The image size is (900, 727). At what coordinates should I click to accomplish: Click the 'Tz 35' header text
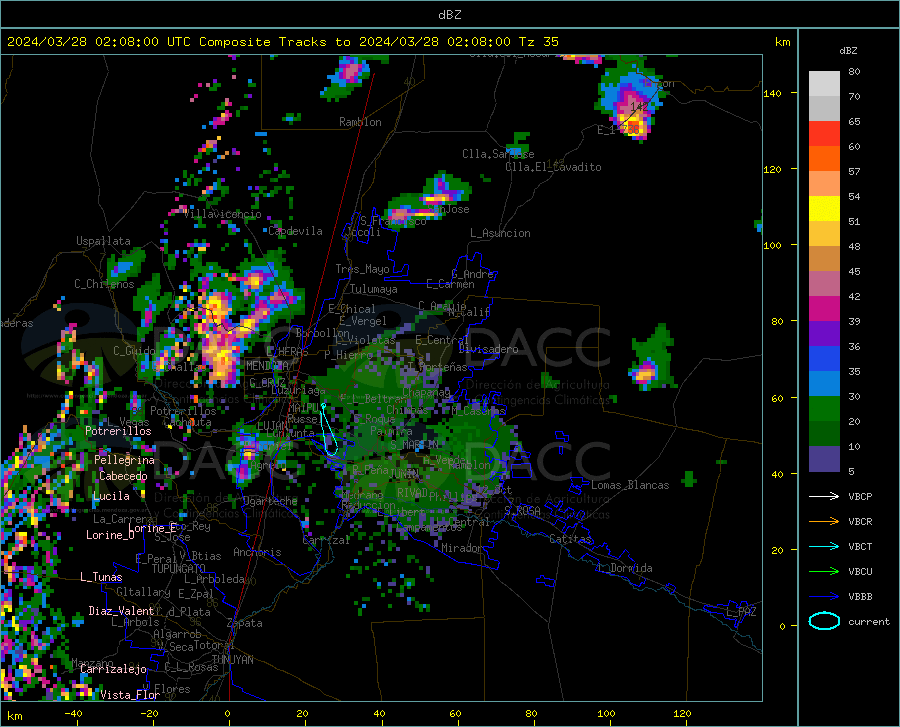(538, 42)
